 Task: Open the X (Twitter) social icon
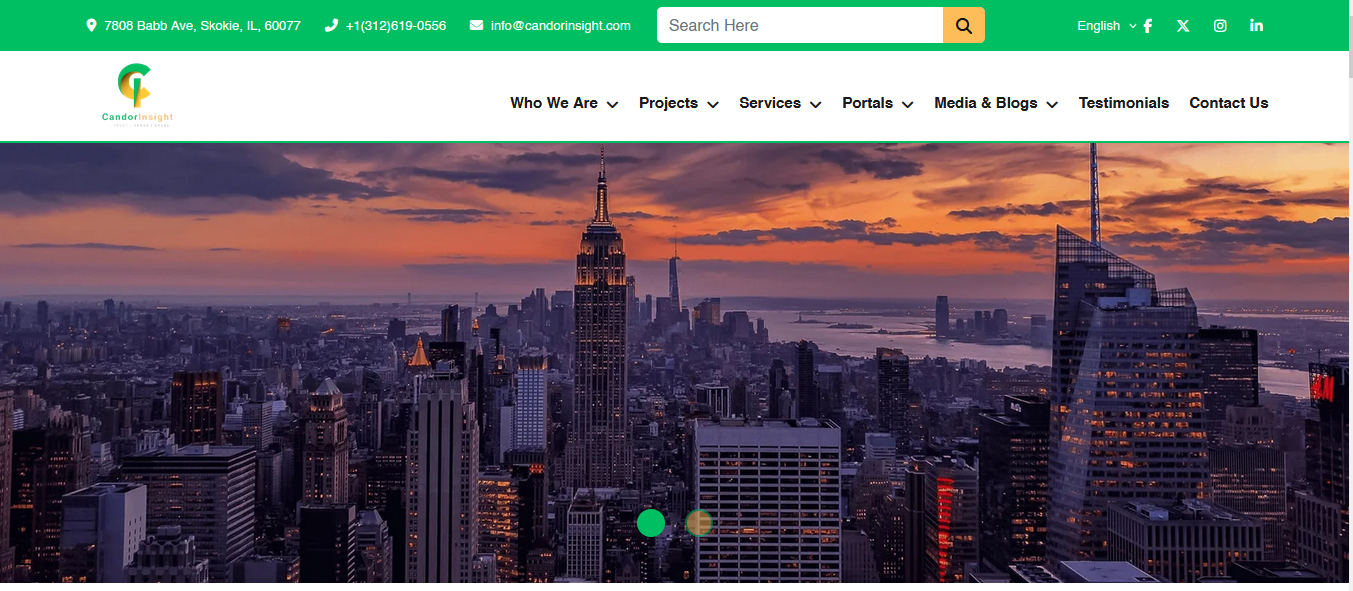(x=1183, y=26)
